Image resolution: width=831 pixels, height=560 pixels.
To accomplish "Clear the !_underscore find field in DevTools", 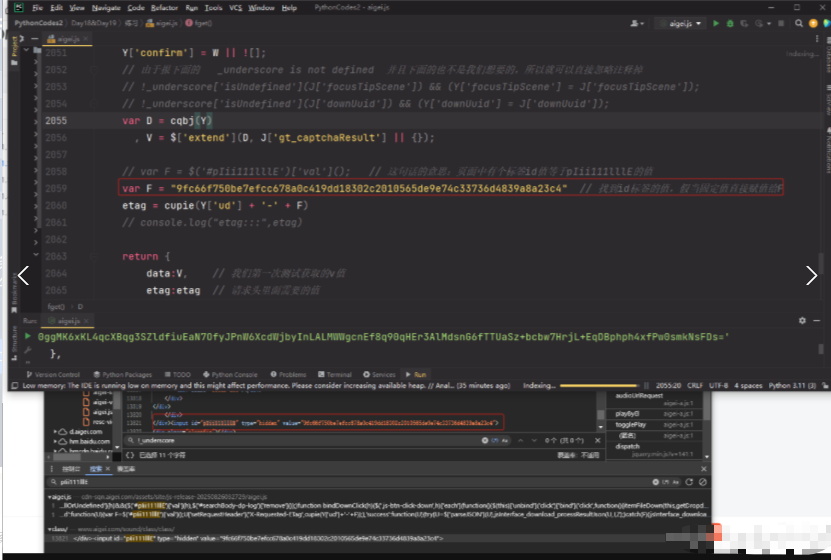I will pyautogui.click(x=485, y=440).
